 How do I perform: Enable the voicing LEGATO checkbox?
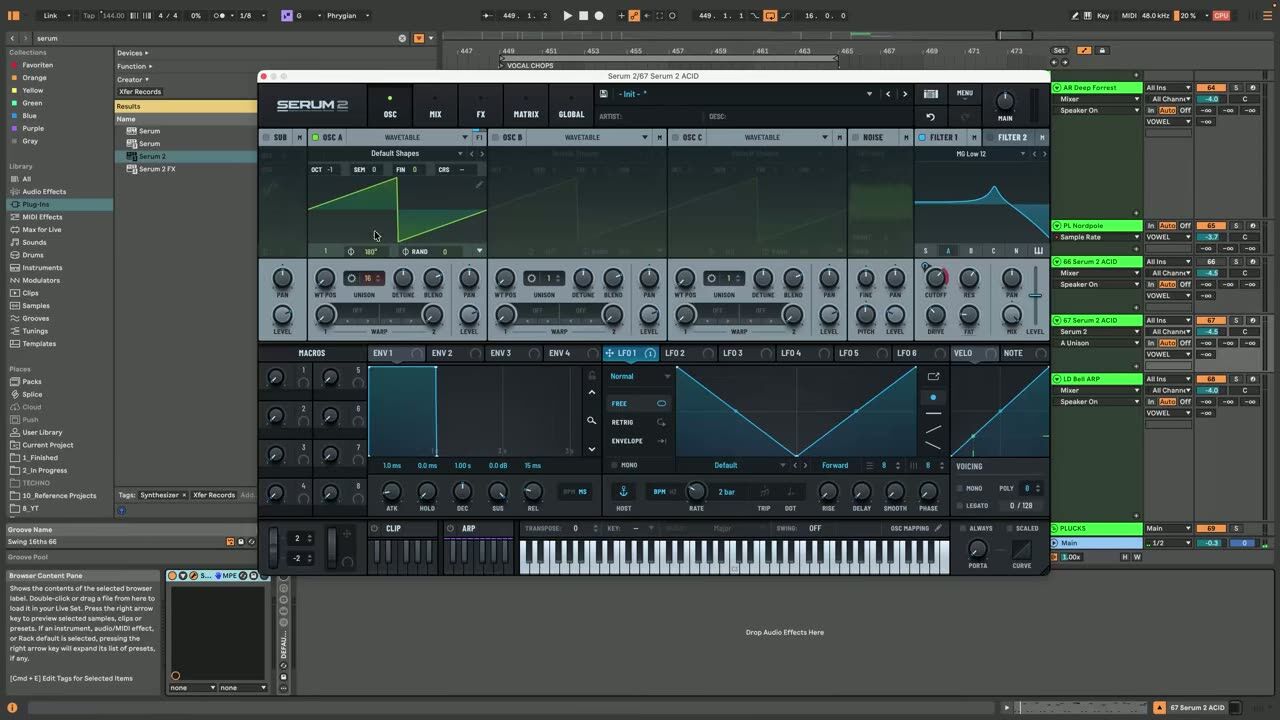(960, 506)
